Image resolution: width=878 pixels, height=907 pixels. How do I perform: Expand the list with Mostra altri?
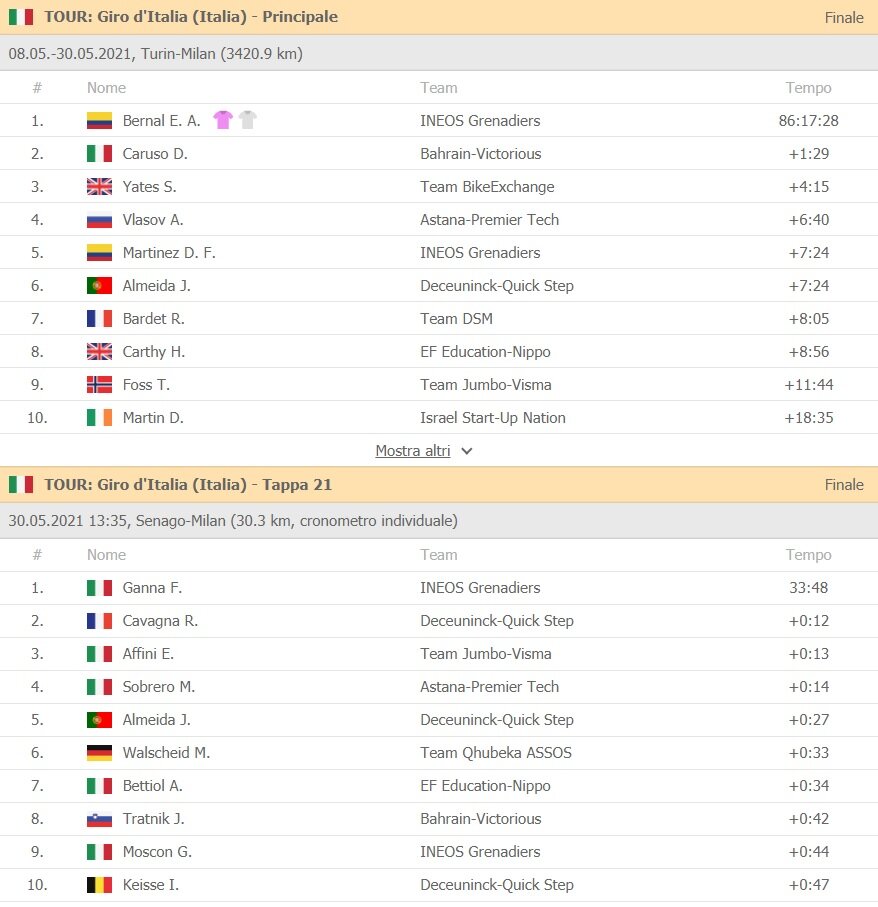[x=412, y=451]
